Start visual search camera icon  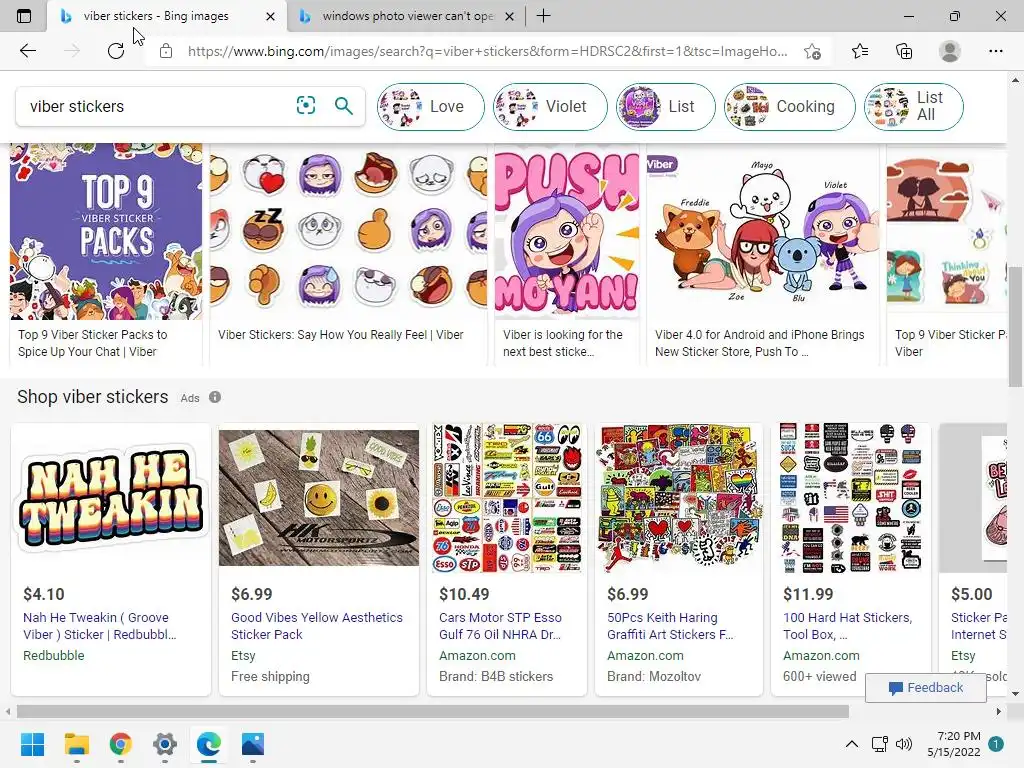tap(306, 105)
